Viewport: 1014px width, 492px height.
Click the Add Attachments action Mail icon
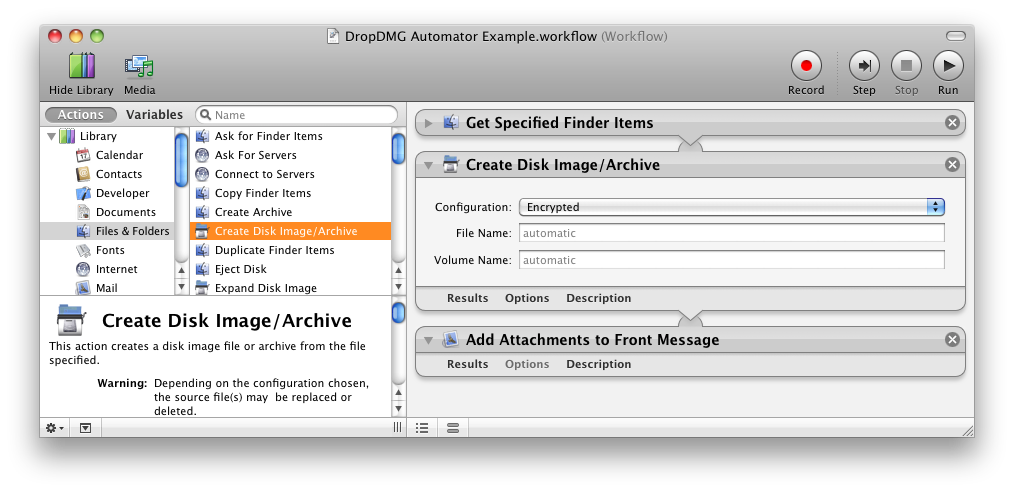click(x=451, y=339)
